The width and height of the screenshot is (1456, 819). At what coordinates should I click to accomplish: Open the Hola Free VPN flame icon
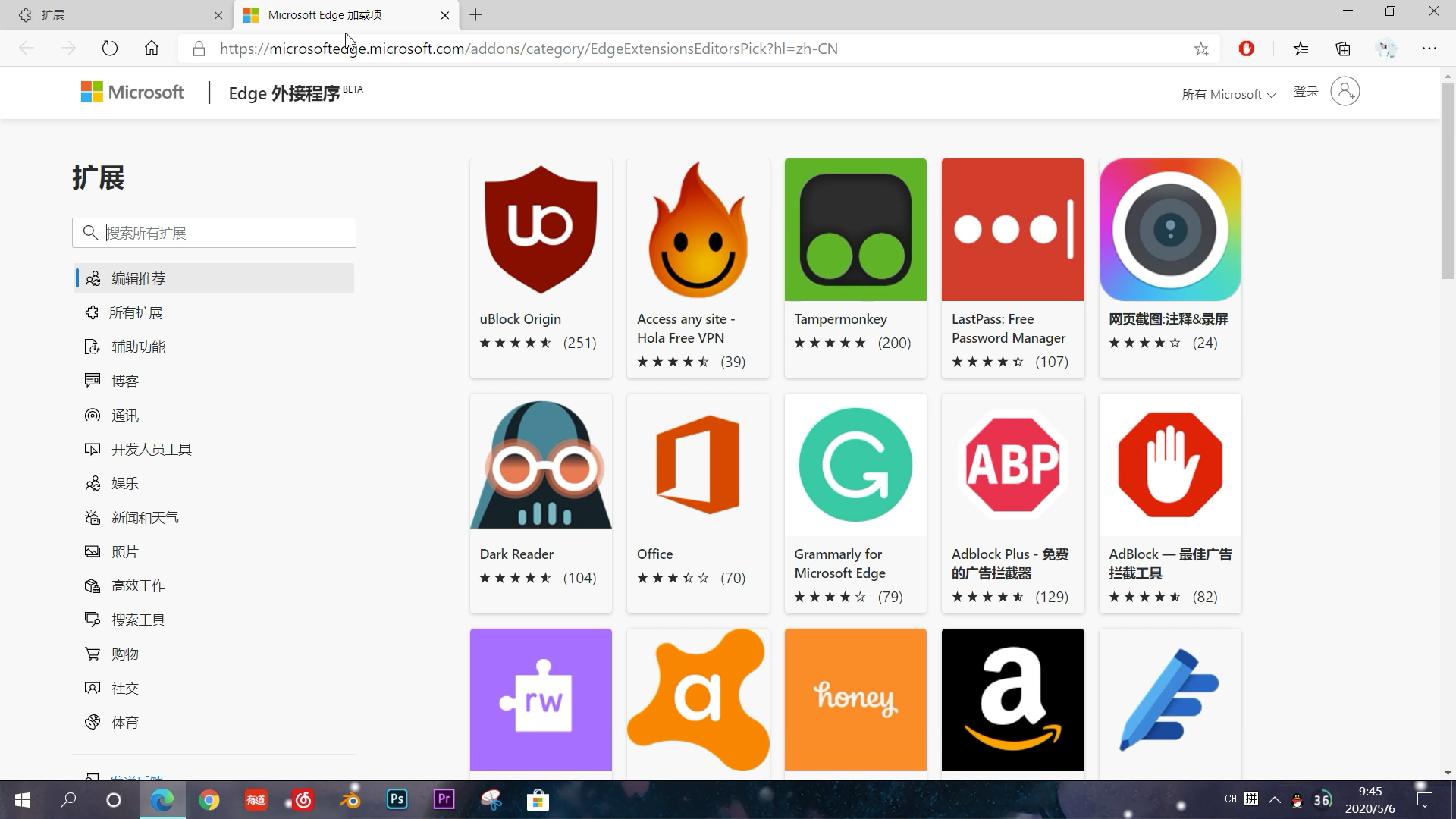pyautogui.click(x=698, y=230)
